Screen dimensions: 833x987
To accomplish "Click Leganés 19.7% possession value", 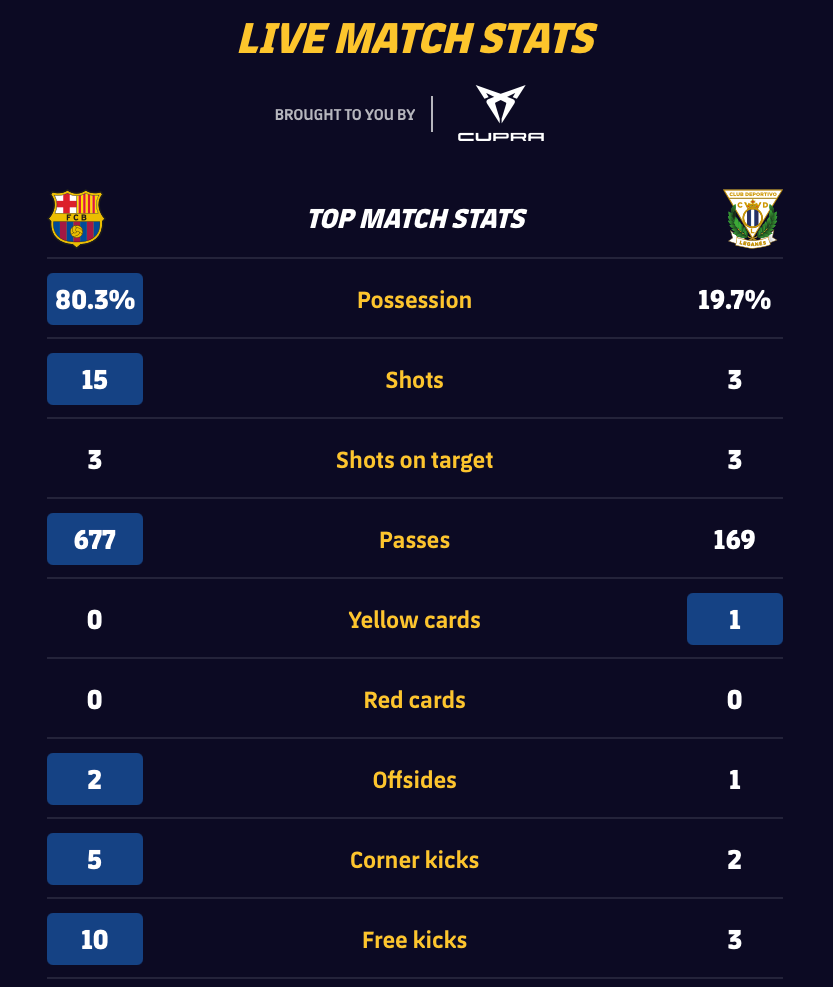I will point(734,300).
